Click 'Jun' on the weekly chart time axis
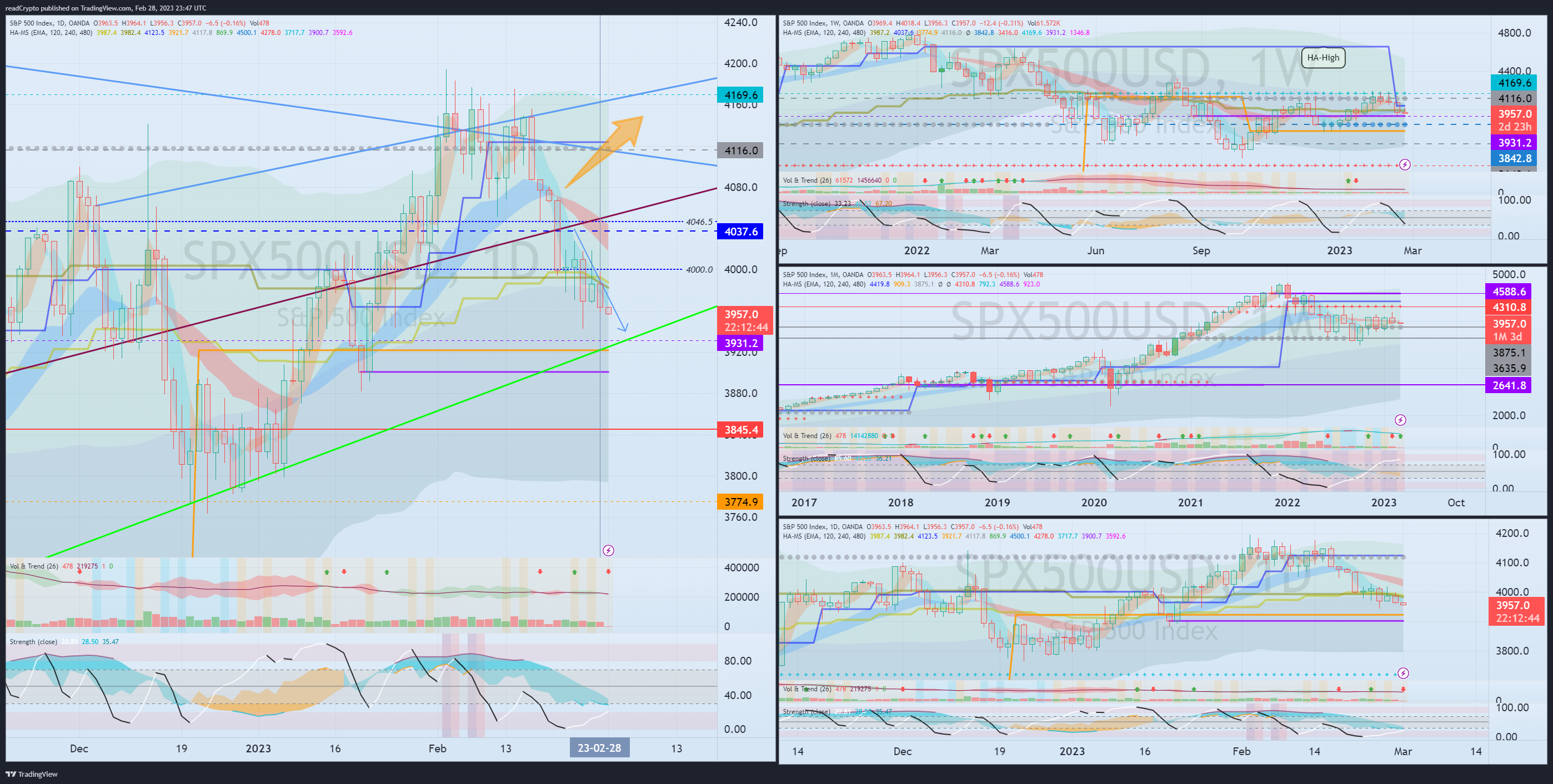The image size is (1553, 784). tap(1095, 250)
